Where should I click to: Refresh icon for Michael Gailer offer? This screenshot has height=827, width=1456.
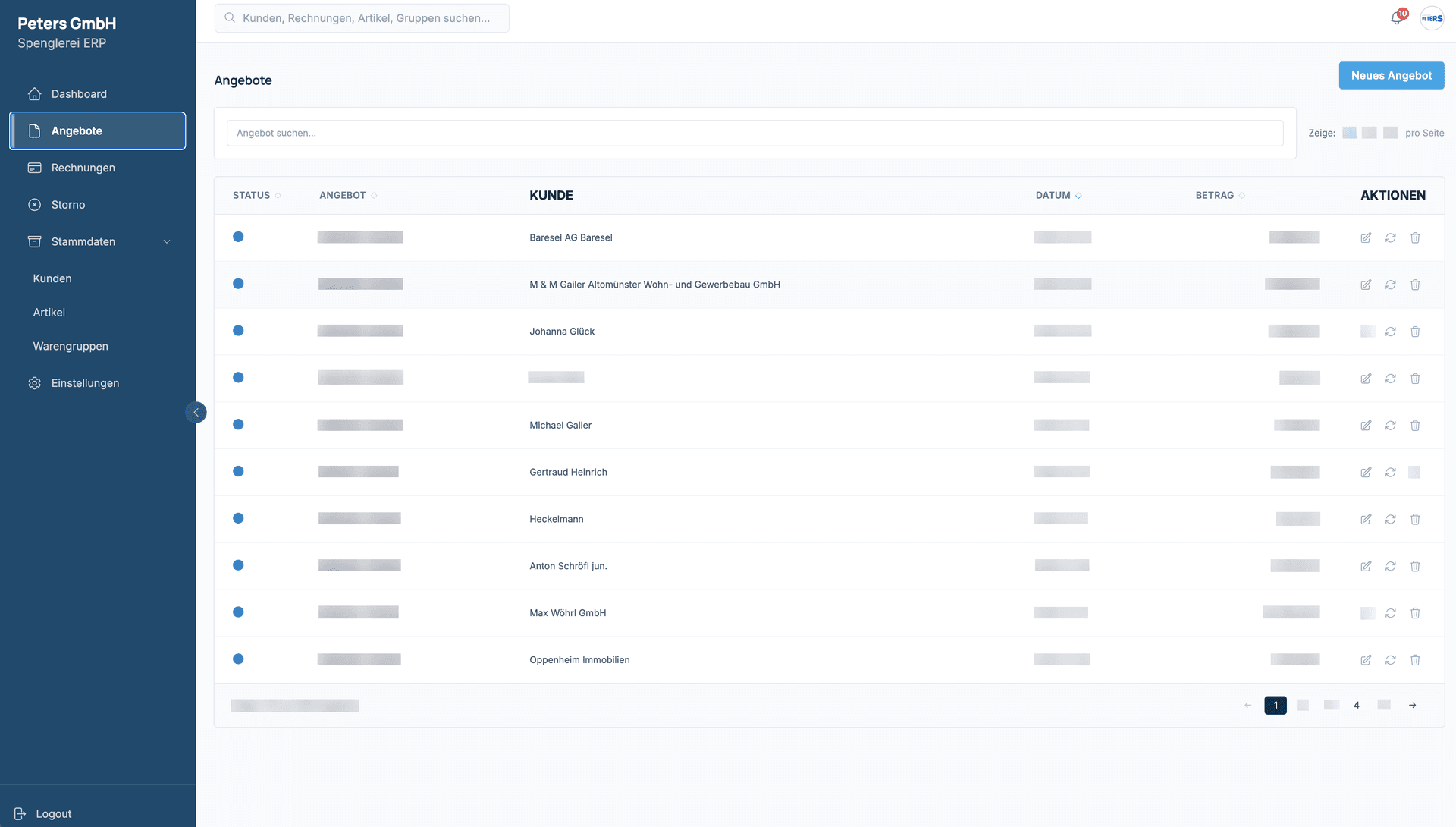tap(1390, 426)
